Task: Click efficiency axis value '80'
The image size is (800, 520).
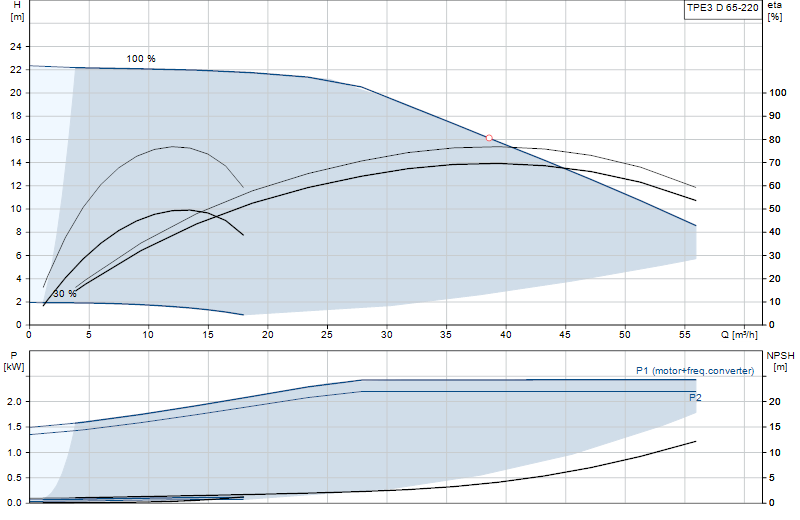Action: point(775,139)
